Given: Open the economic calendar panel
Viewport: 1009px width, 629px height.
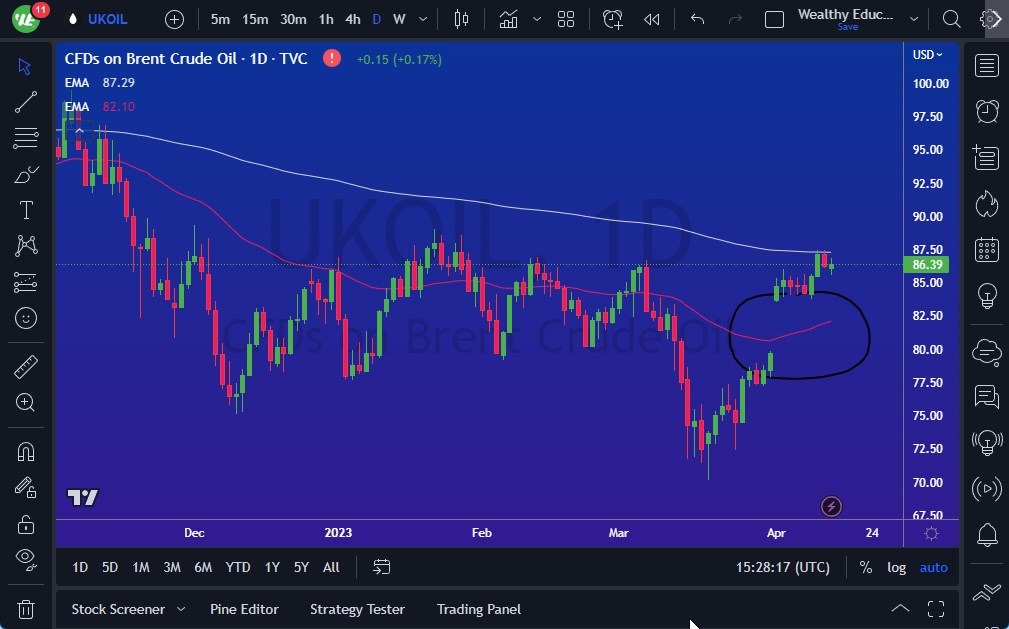Looking at the screenshot, I should point(986,250).
